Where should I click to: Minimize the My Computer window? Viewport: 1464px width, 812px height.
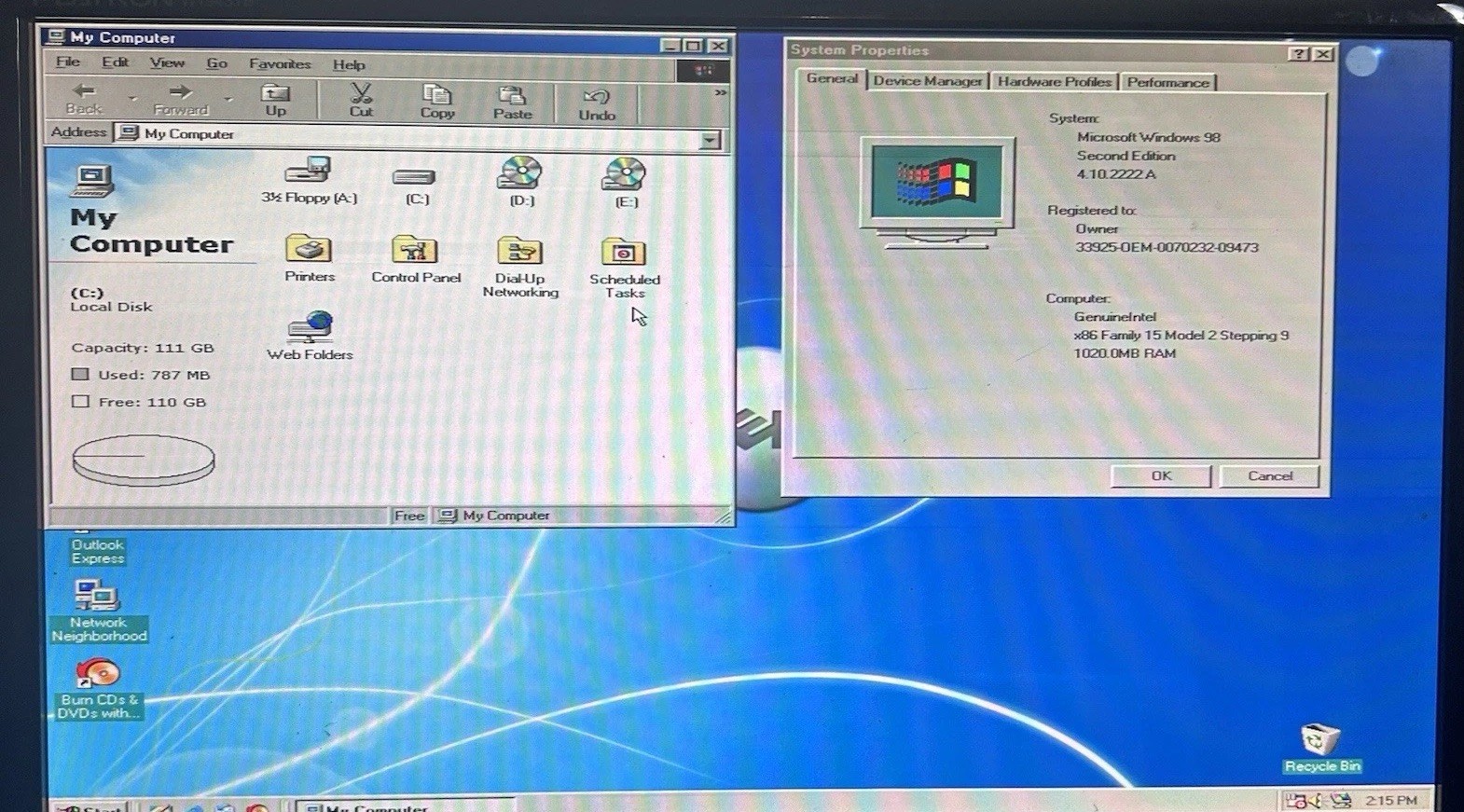click(x=670, y=45)
